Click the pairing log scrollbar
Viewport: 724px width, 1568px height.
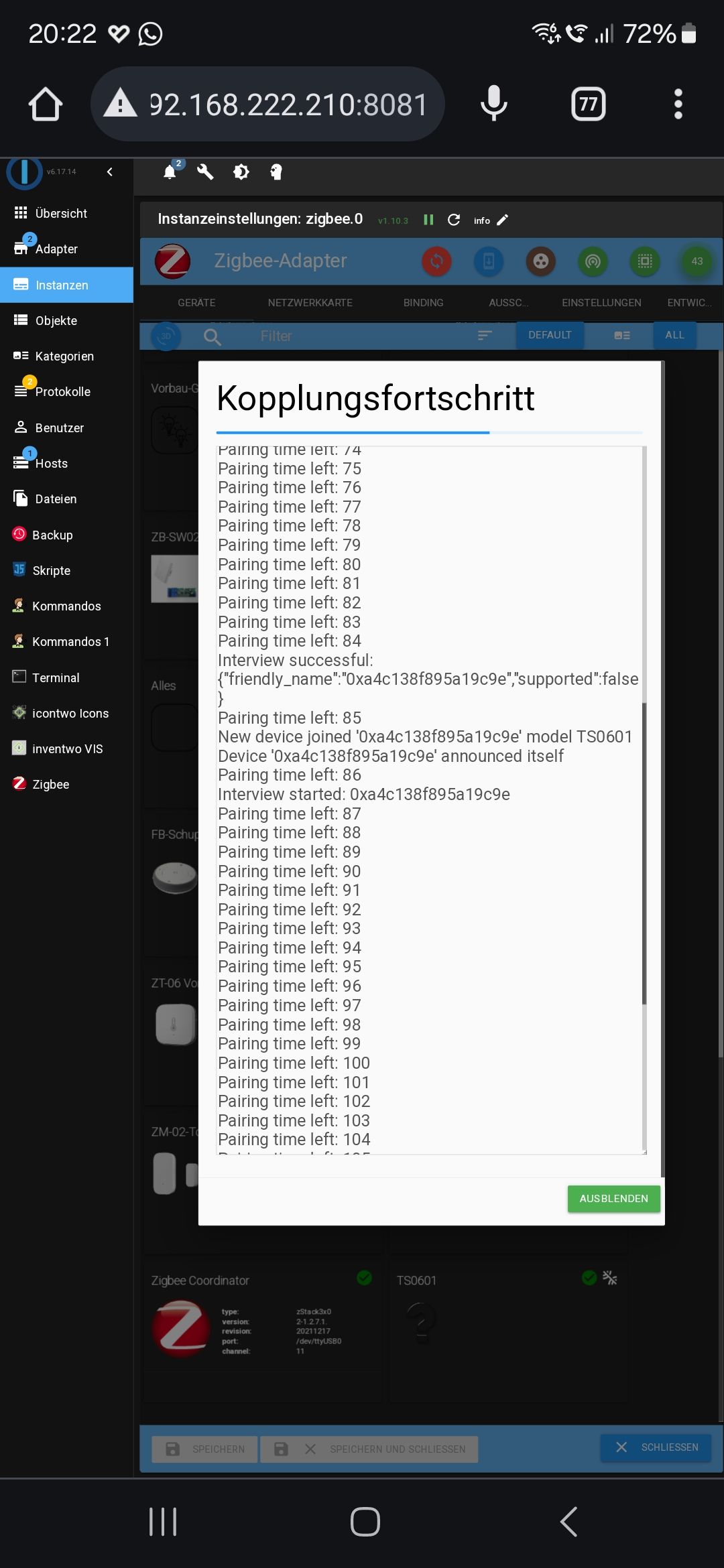644,852
